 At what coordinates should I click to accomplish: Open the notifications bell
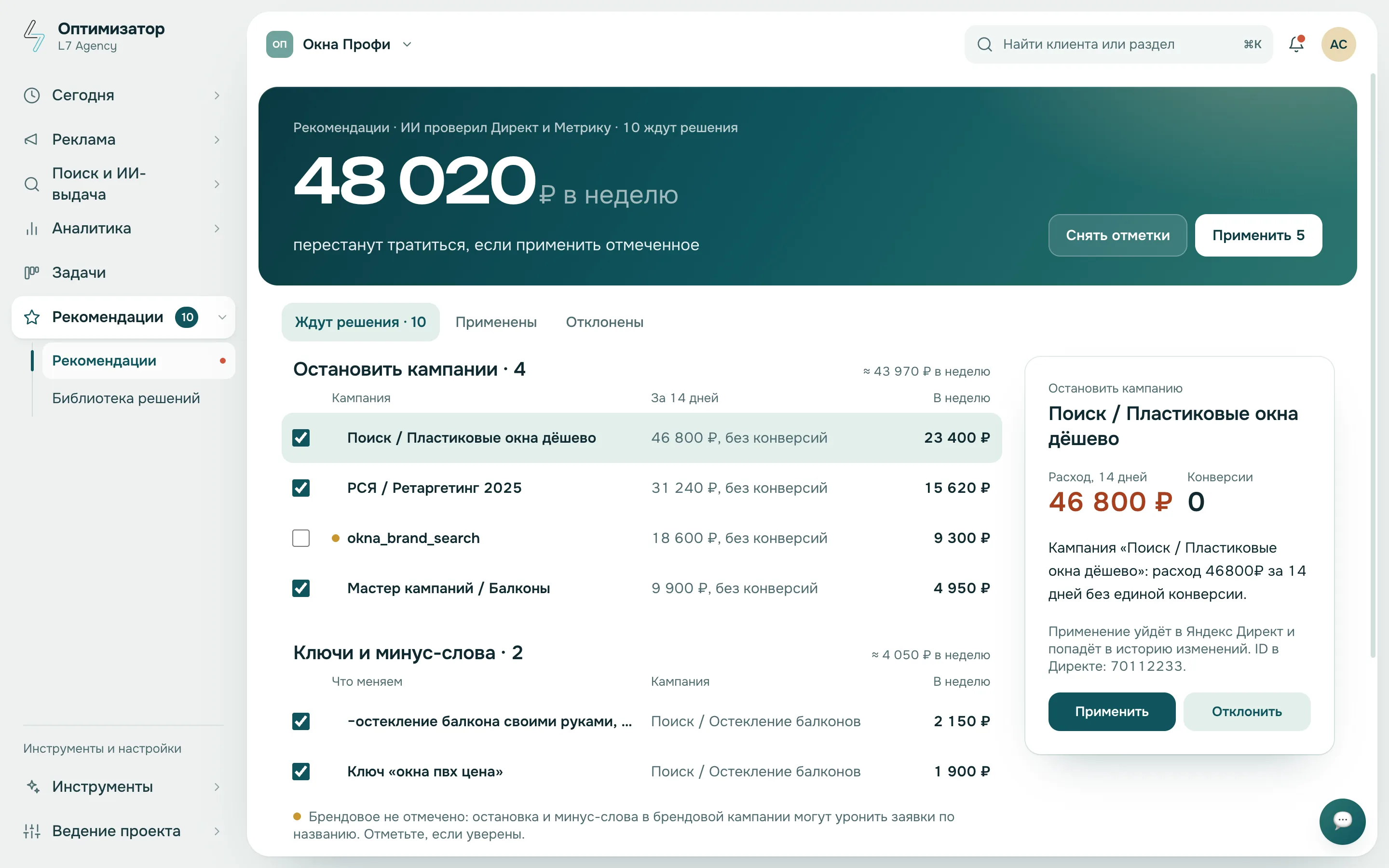1296,44
